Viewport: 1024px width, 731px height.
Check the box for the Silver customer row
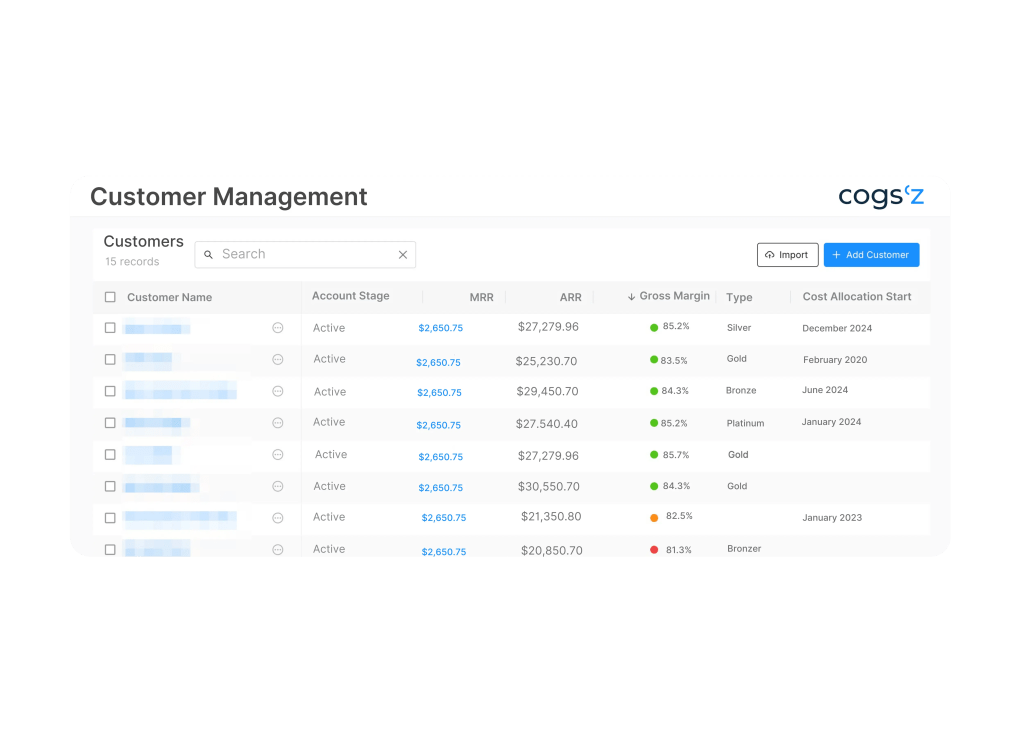tap(110, 328)
